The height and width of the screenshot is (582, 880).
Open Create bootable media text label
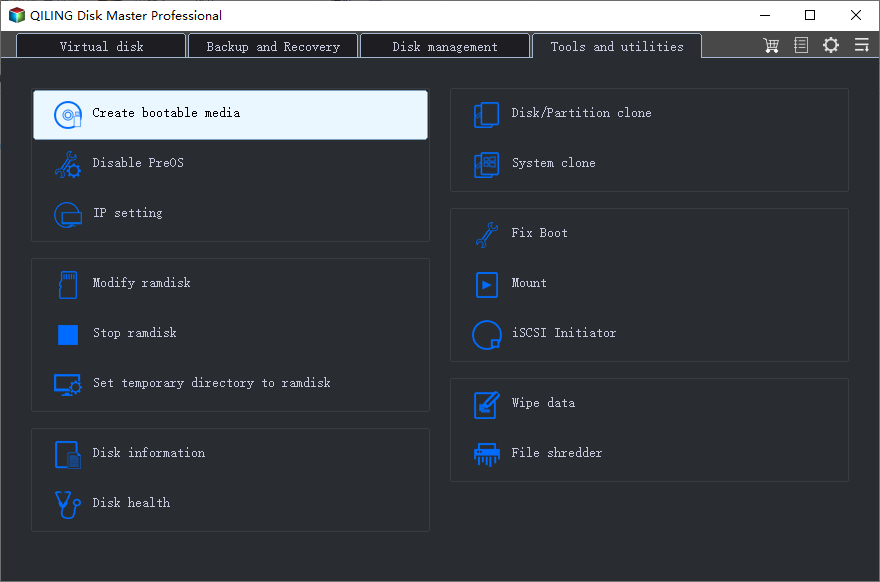[166, 113]
